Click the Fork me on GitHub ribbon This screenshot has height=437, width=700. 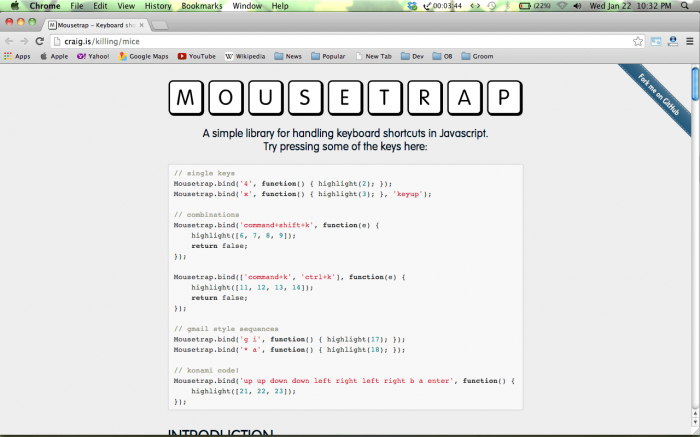click(658, 95)
